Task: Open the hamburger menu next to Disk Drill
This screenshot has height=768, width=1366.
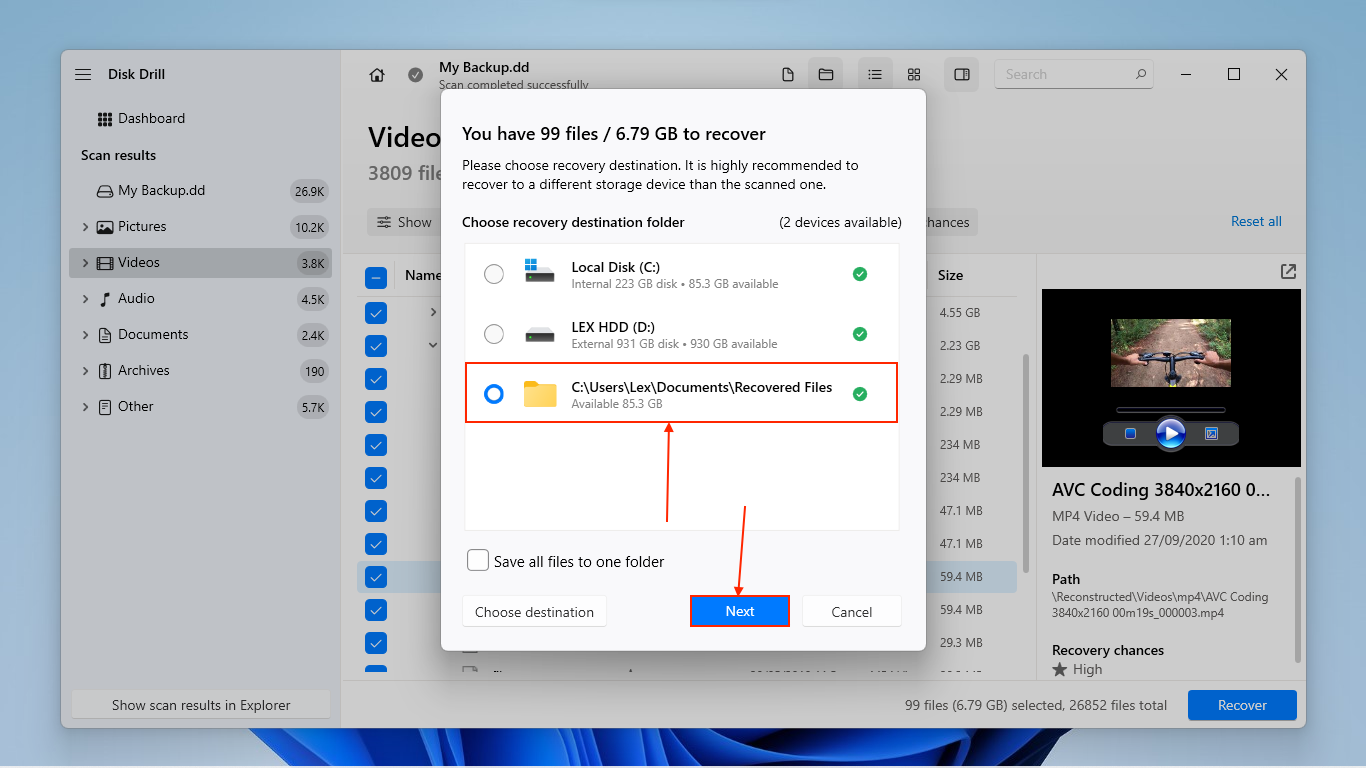Action: pyautogui.click(x=82, y=73)
